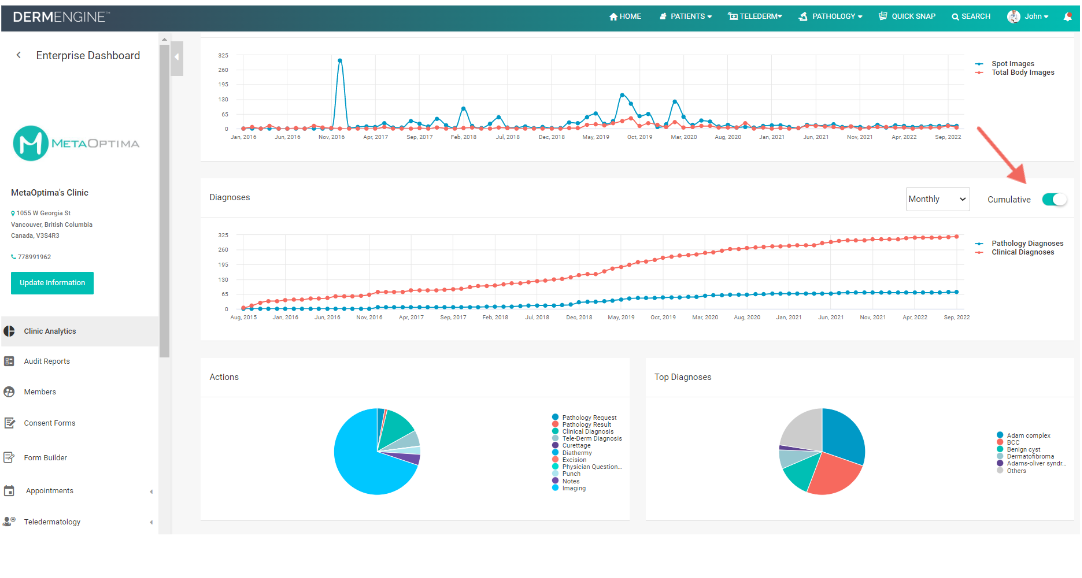
Task: Click the Teledermatology sidebar icon
Action: pos(9,521)
